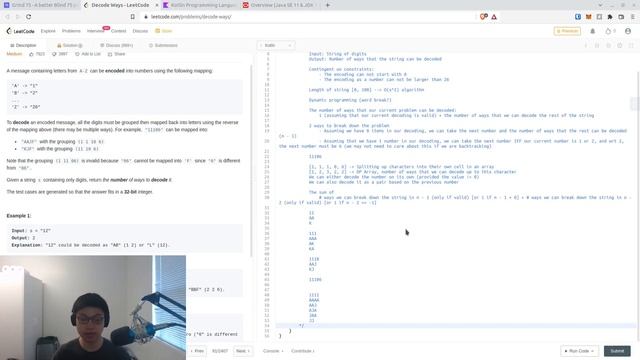
Task: Open Store in the LeetCode navbar
Action: point(164,31)
